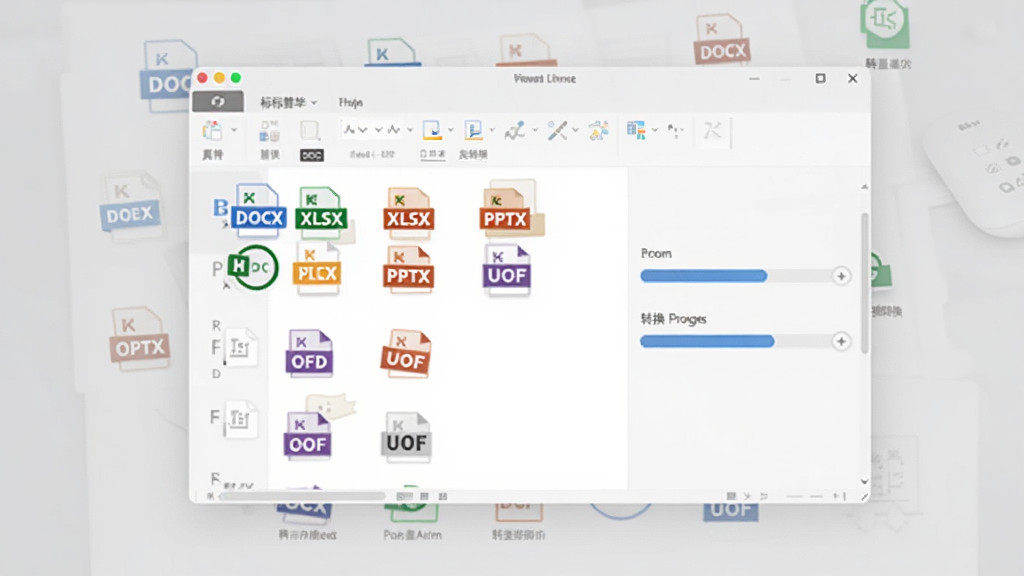
Task: Click the running figure toolbar icon
Action: pyautogui.click(x=515, y=131)
